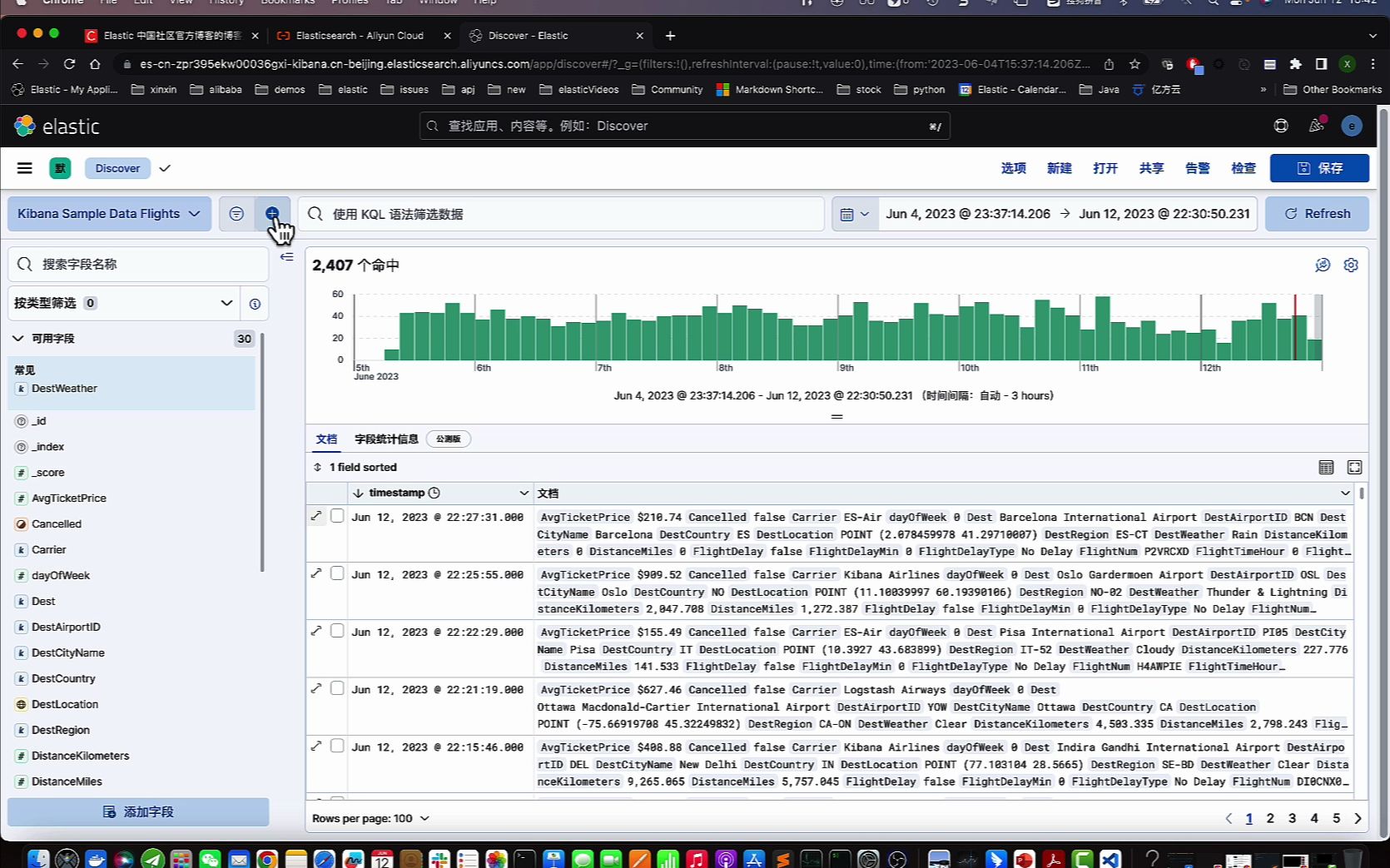Viewport: 1390px width, 868px height.
Task: Open Music app from the Dock
Action: (697, 859)
